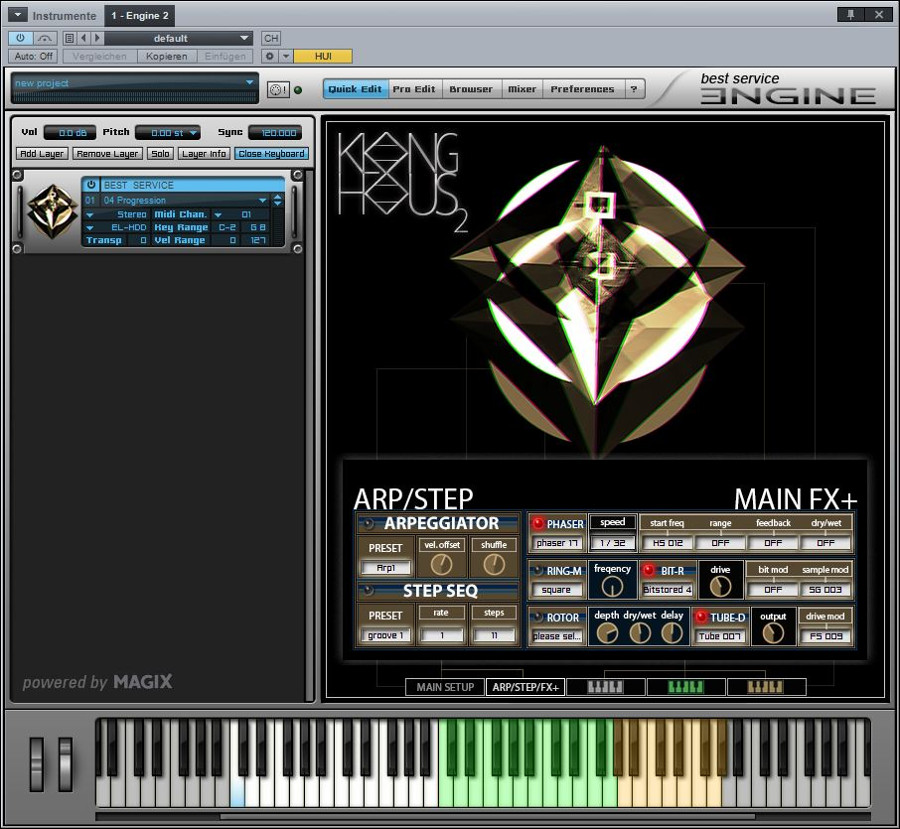Switch to the MAIN SETUP page

[x=445, y=687]
